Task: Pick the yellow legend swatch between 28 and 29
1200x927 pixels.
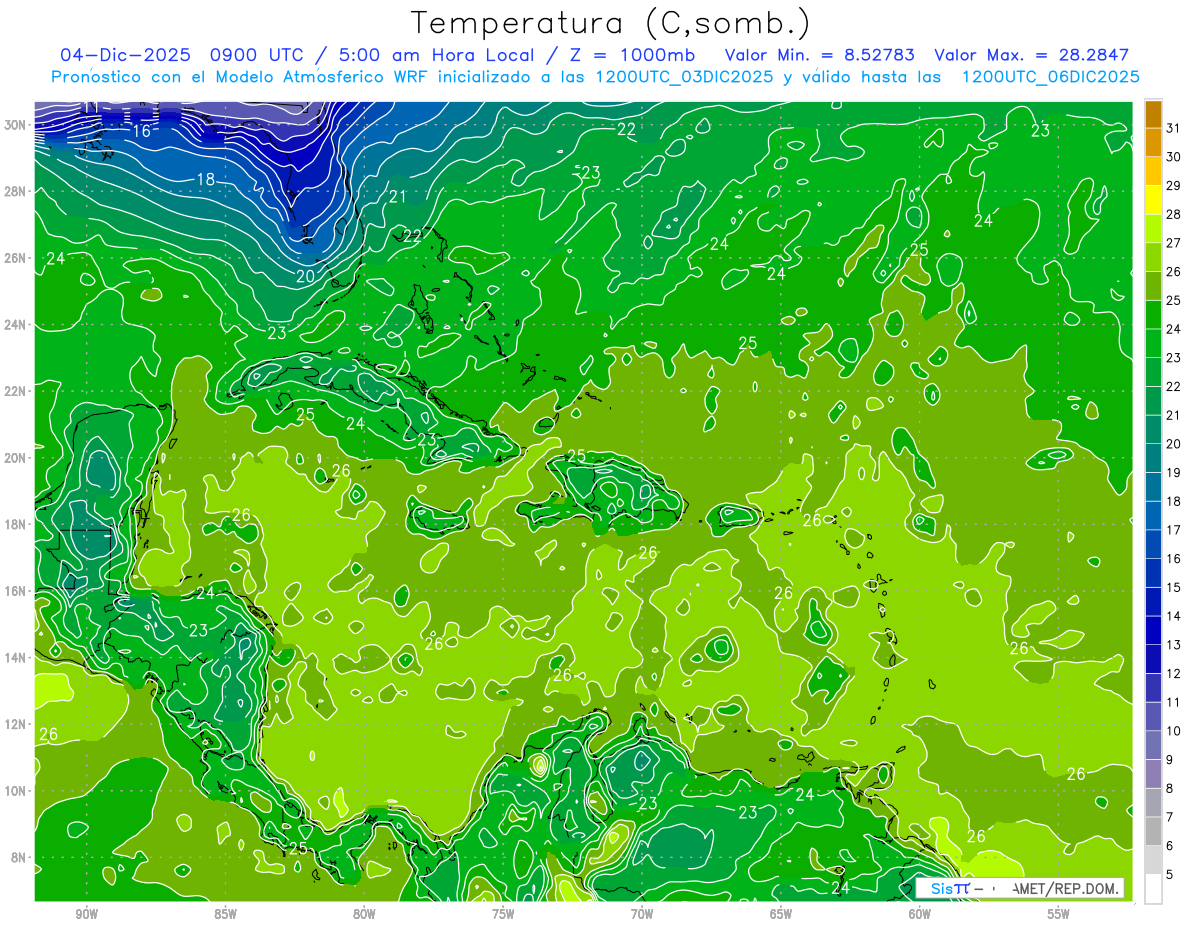Action: point(1153,200)
